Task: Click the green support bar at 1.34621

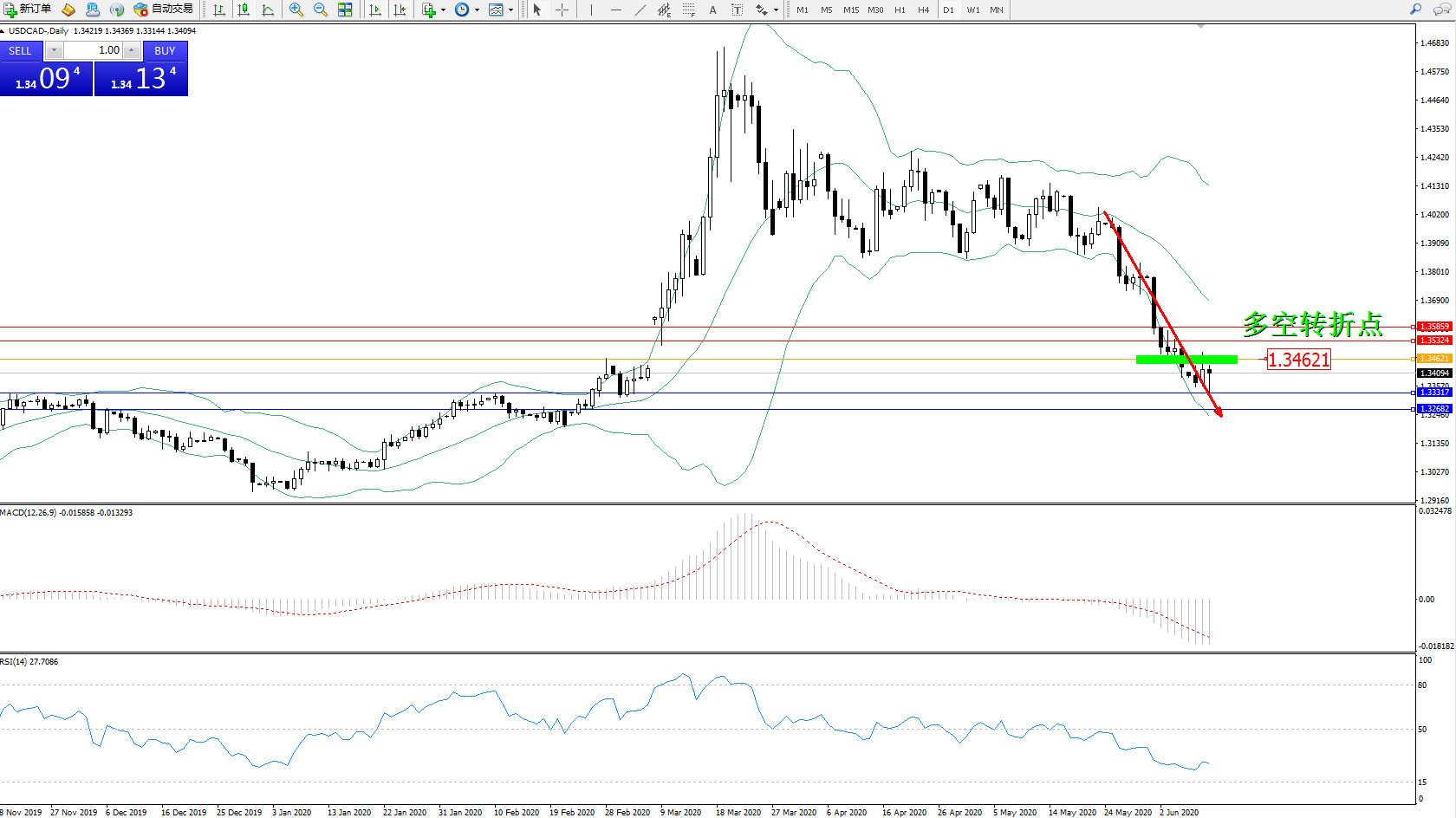Action: click(1186, 359)
